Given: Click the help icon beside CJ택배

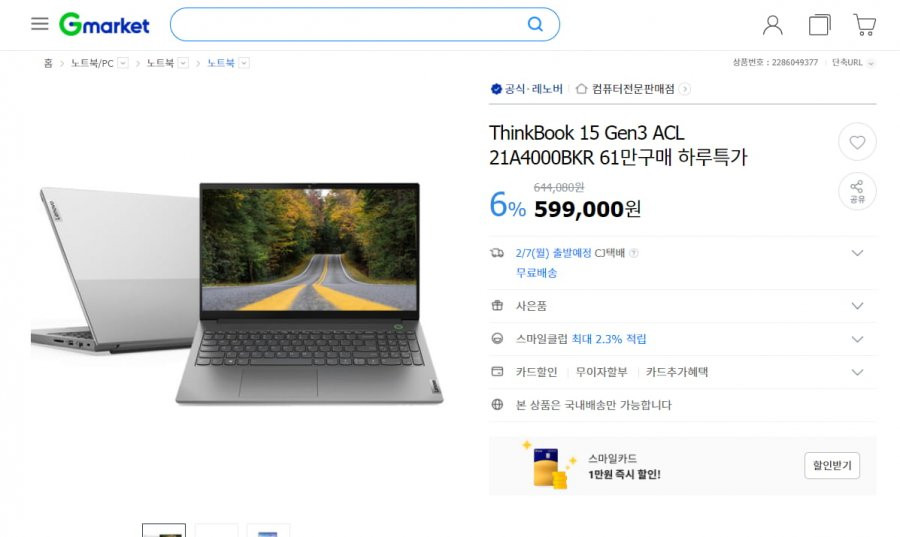Looking at the screenshot, I should pos(634,253).
